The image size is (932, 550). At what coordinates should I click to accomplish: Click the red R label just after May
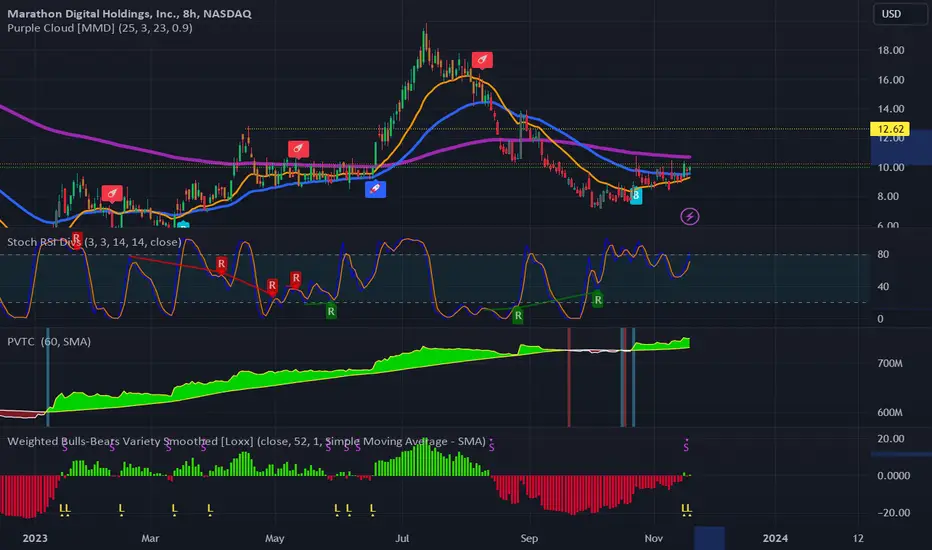[295, 278]
